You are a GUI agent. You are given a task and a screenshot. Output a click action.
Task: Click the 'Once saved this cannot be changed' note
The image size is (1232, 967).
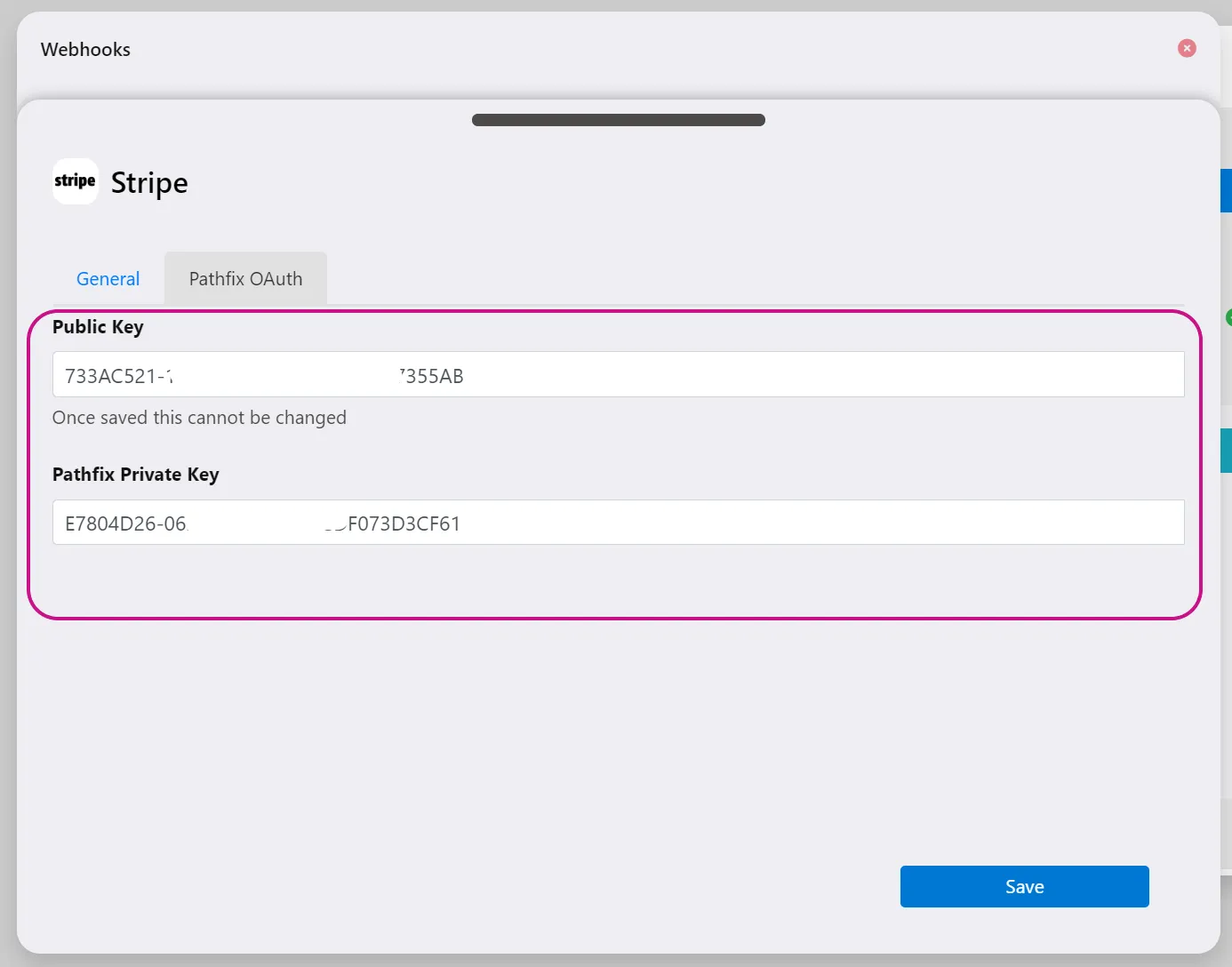(199, 418)
